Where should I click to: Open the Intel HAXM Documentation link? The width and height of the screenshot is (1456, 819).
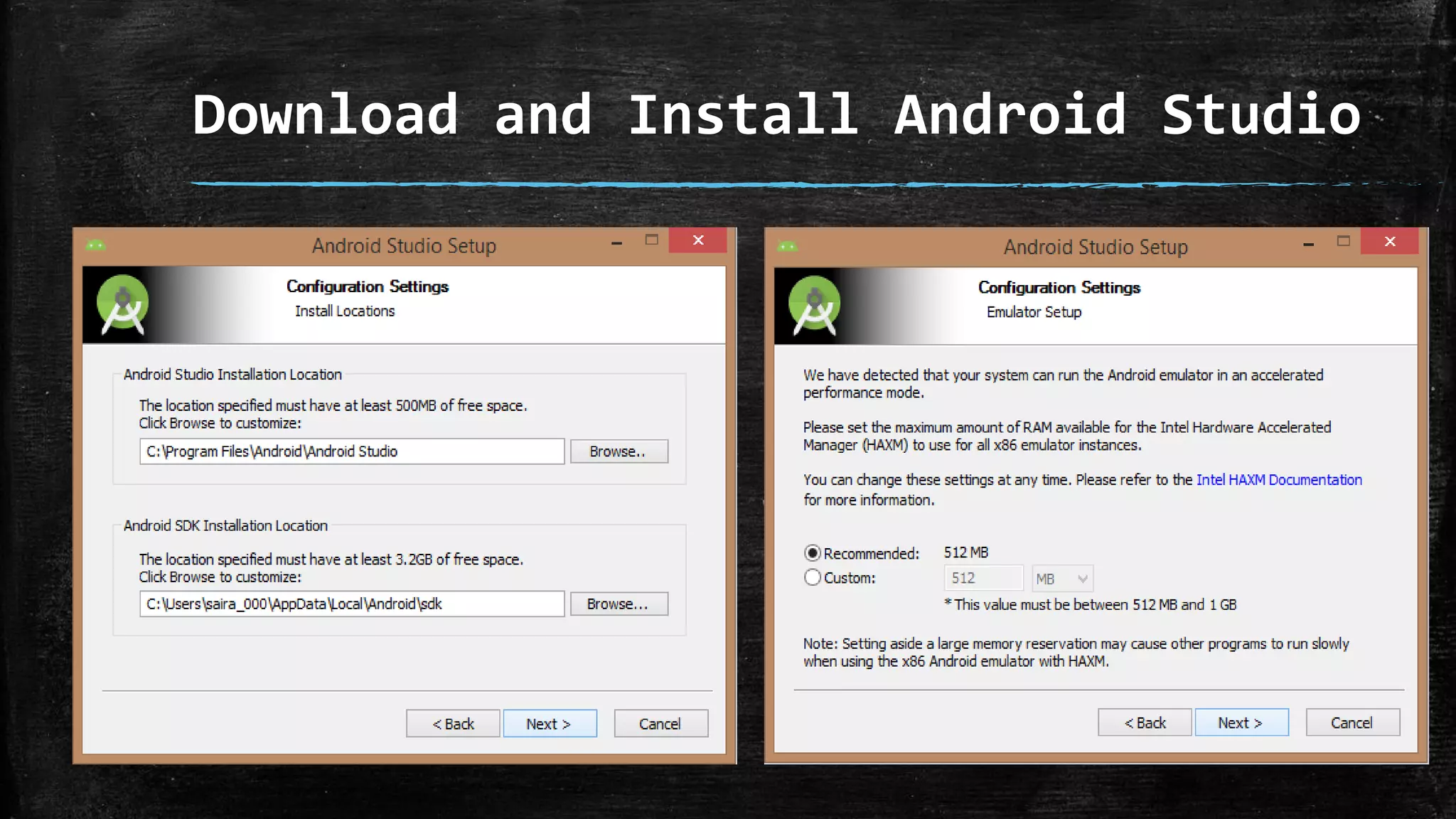pos(1279,480)
